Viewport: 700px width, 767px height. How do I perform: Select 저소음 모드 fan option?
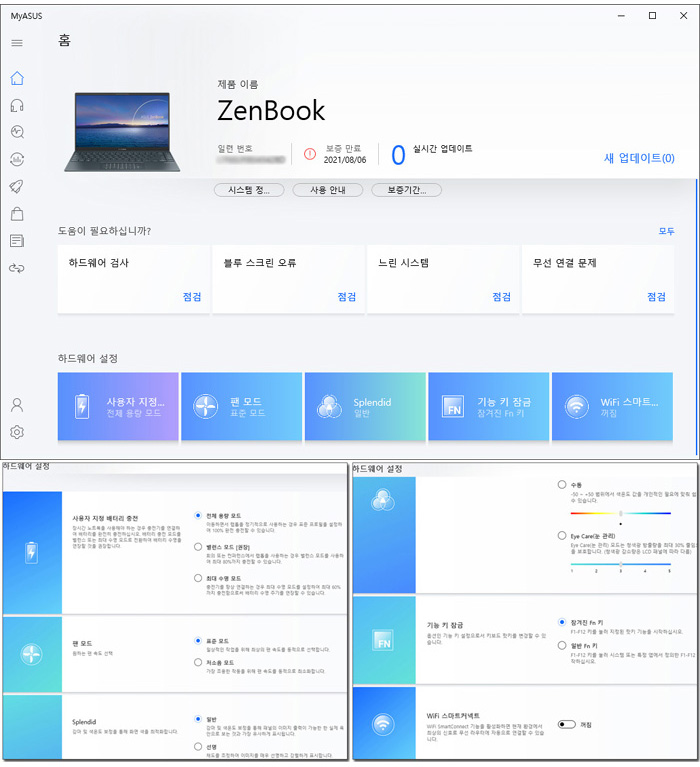pyautogui.click(x=198, y=662)
